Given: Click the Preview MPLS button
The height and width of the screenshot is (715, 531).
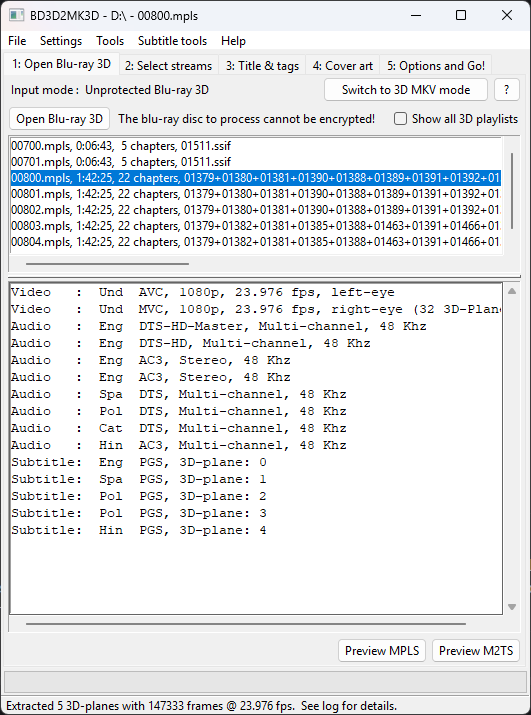Looking at the screenshot, I should pyautogui.click(x=382, y=651).
